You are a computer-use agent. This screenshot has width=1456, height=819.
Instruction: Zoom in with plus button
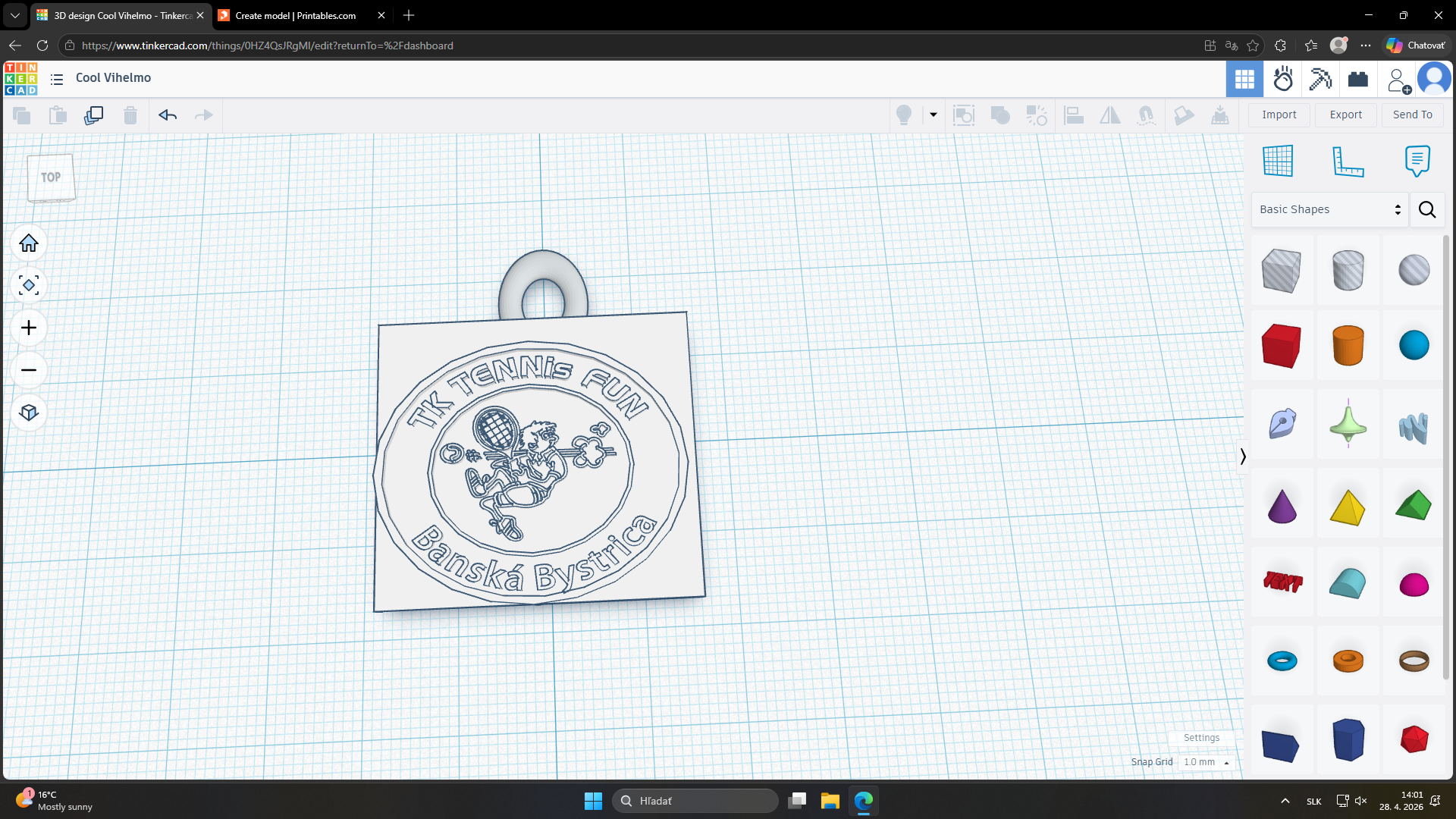(x=29, y=328)
